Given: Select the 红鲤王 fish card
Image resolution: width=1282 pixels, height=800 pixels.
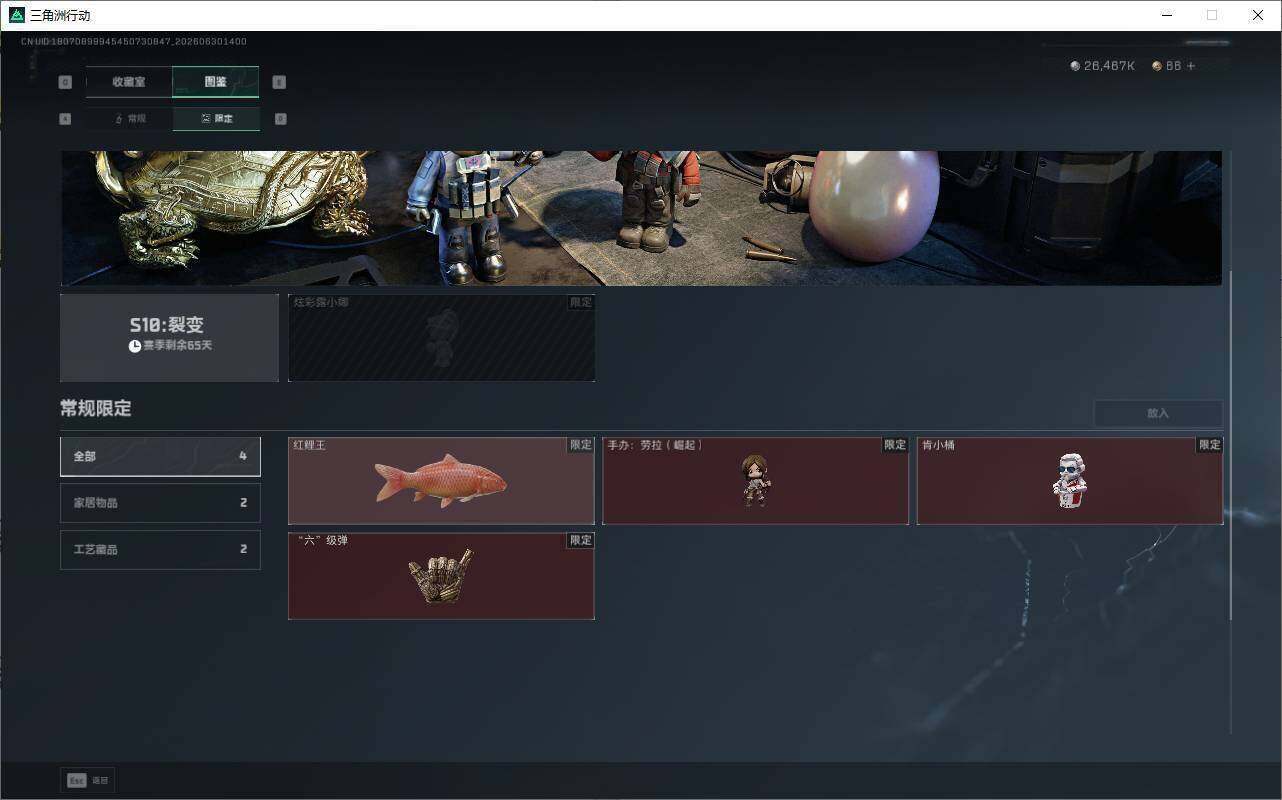Looking at the screenshot, I should point(441,481).
